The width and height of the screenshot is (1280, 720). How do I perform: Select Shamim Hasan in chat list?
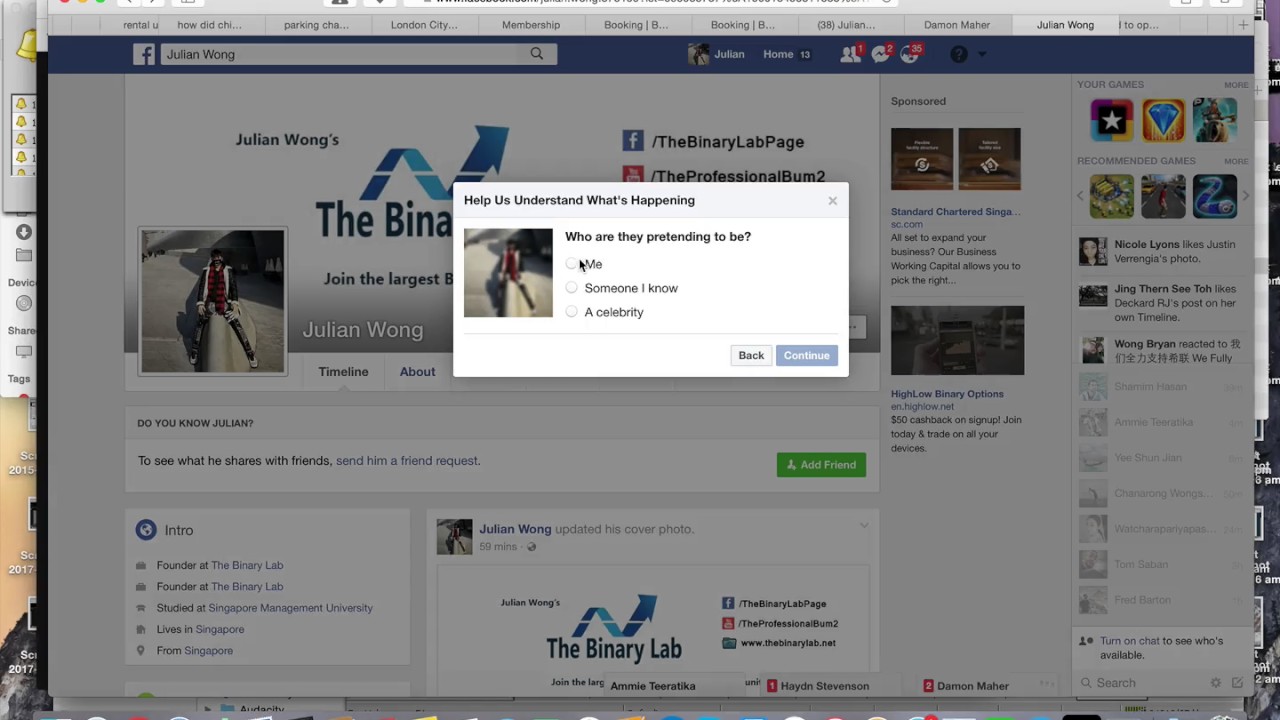tap(1162, 387)
